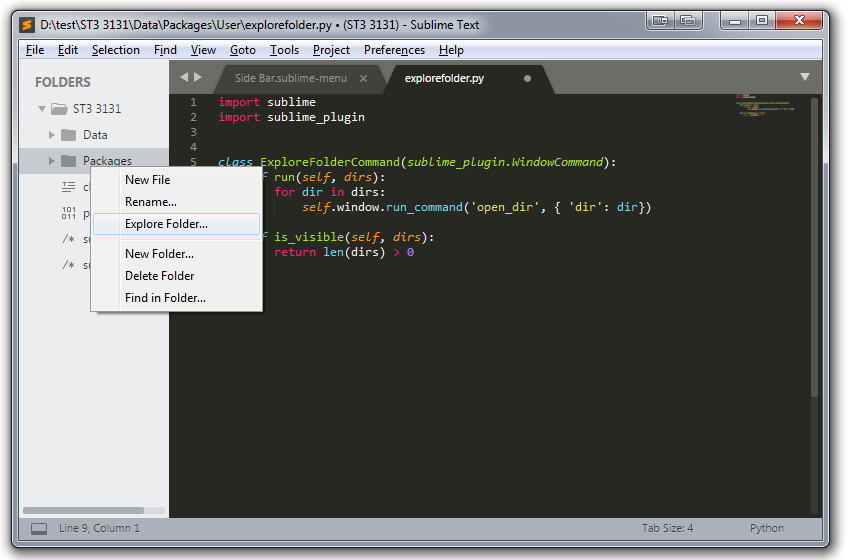849x560 pixels.
Task: Change syntax via Python status entry
Action: point(767,529)
